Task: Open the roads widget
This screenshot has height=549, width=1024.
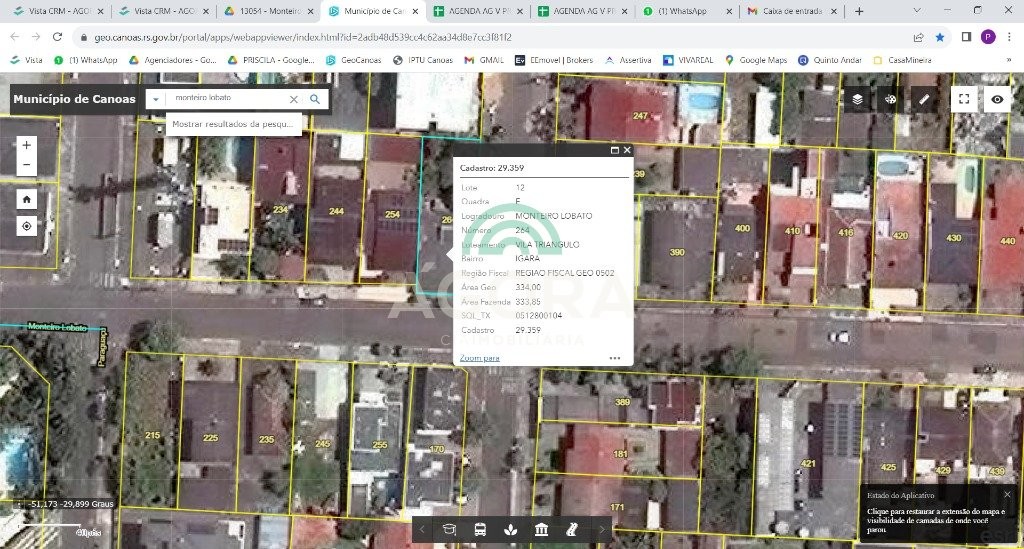Action: coord(572,529)
